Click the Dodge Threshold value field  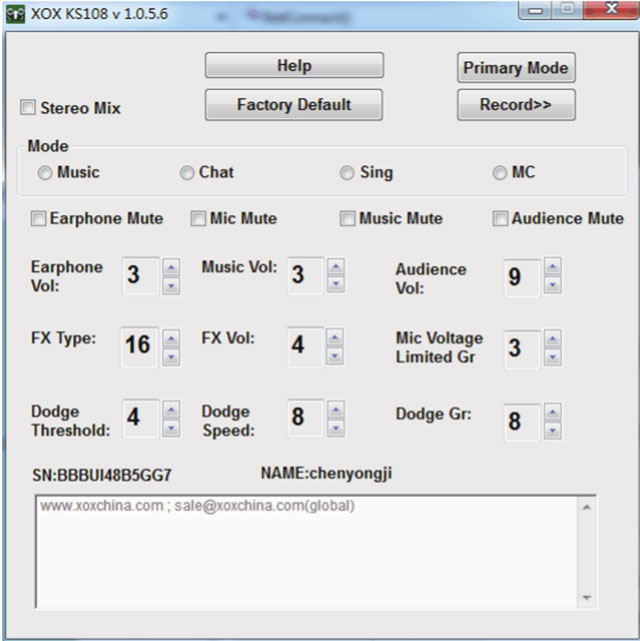point(141,419)
